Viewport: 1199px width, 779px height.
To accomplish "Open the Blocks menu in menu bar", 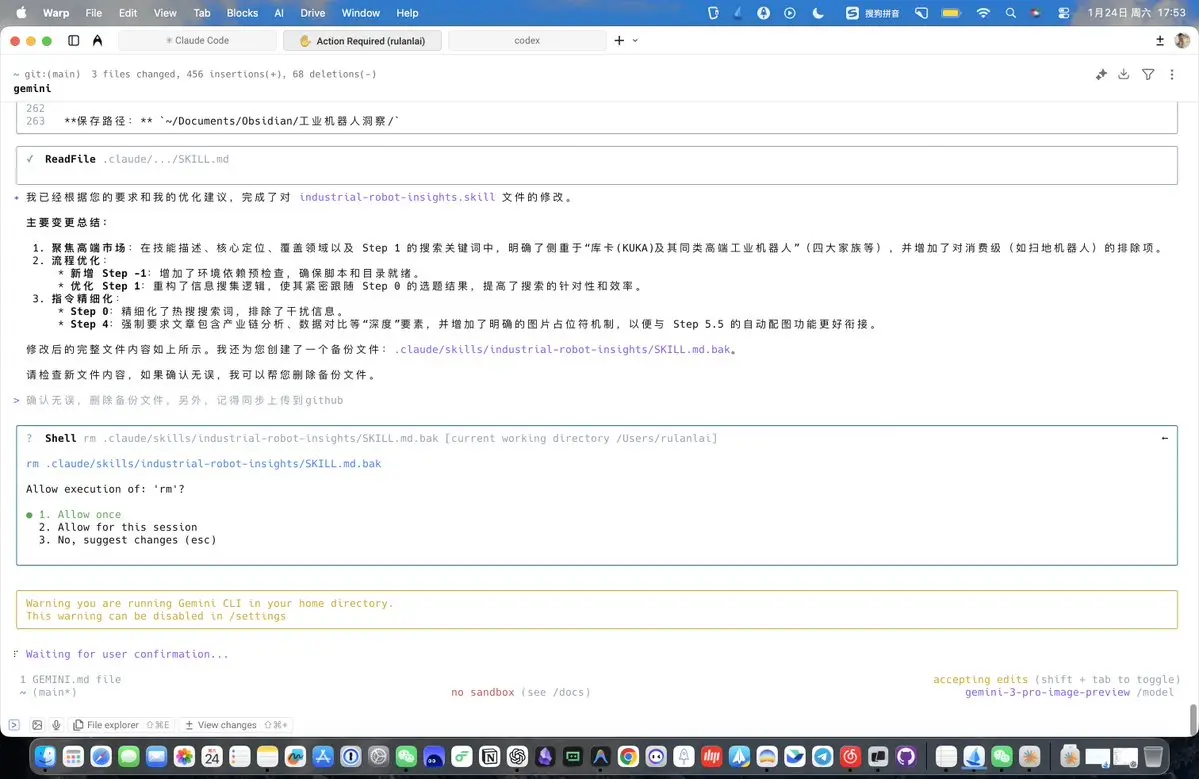I will (x=242, y=13).
